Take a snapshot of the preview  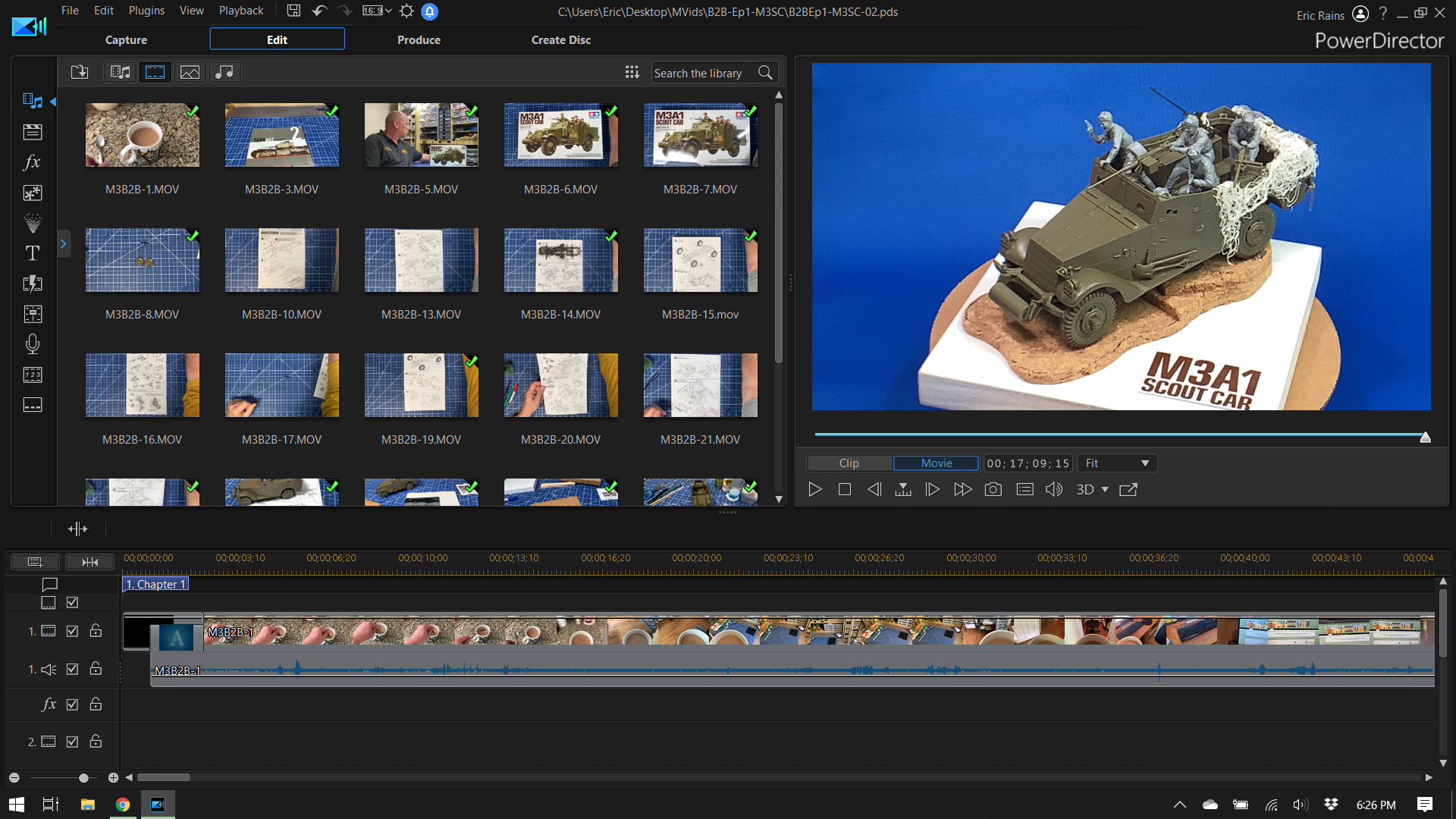pos(993,490)
